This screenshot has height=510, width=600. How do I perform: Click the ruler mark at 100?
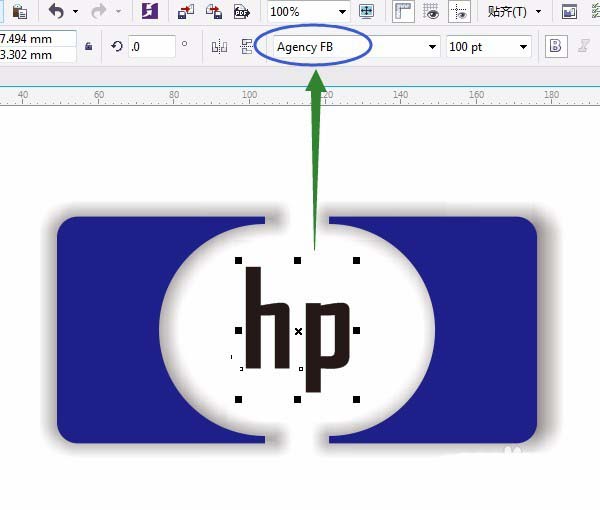click(x=249, y=95)
